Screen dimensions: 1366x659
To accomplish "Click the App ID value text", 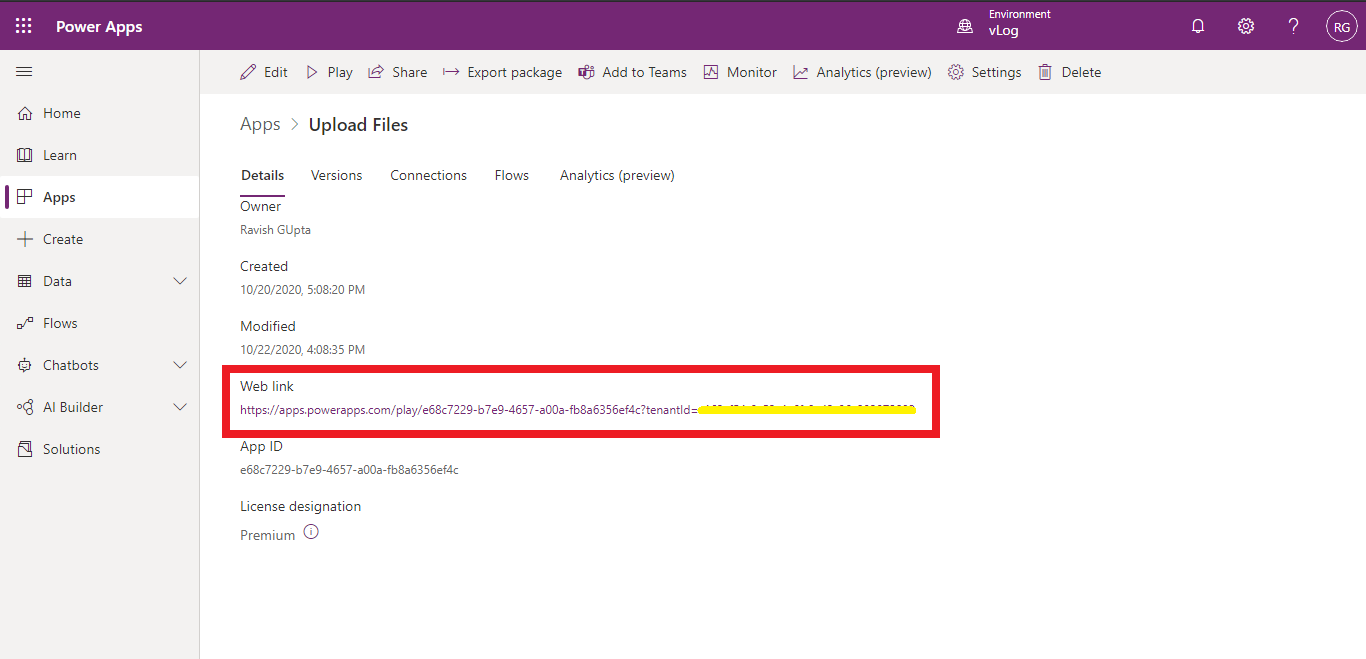I will (x=349, y=470).
